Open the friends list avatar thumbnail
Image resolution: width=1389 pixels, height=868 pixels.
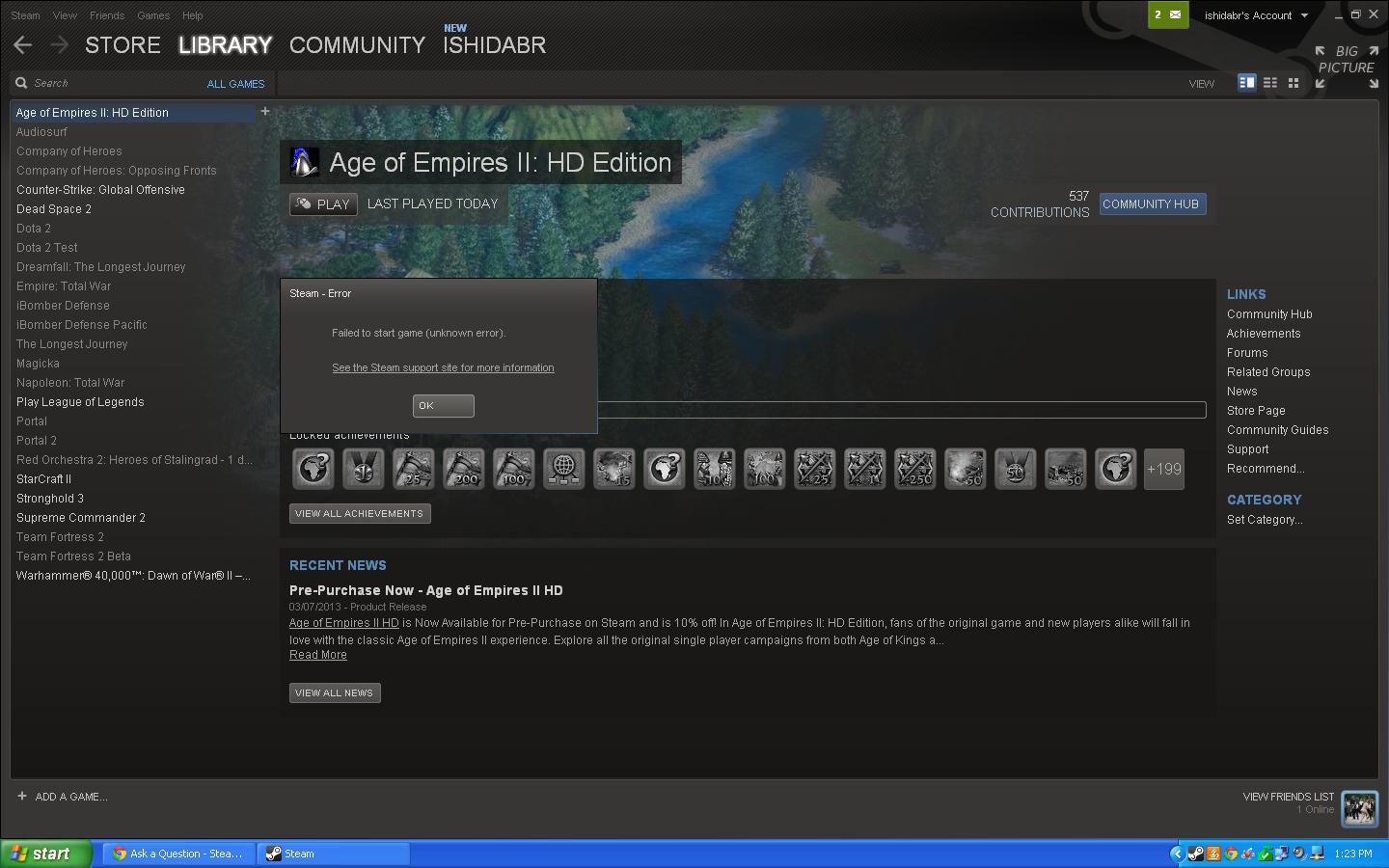(1360, 808)
